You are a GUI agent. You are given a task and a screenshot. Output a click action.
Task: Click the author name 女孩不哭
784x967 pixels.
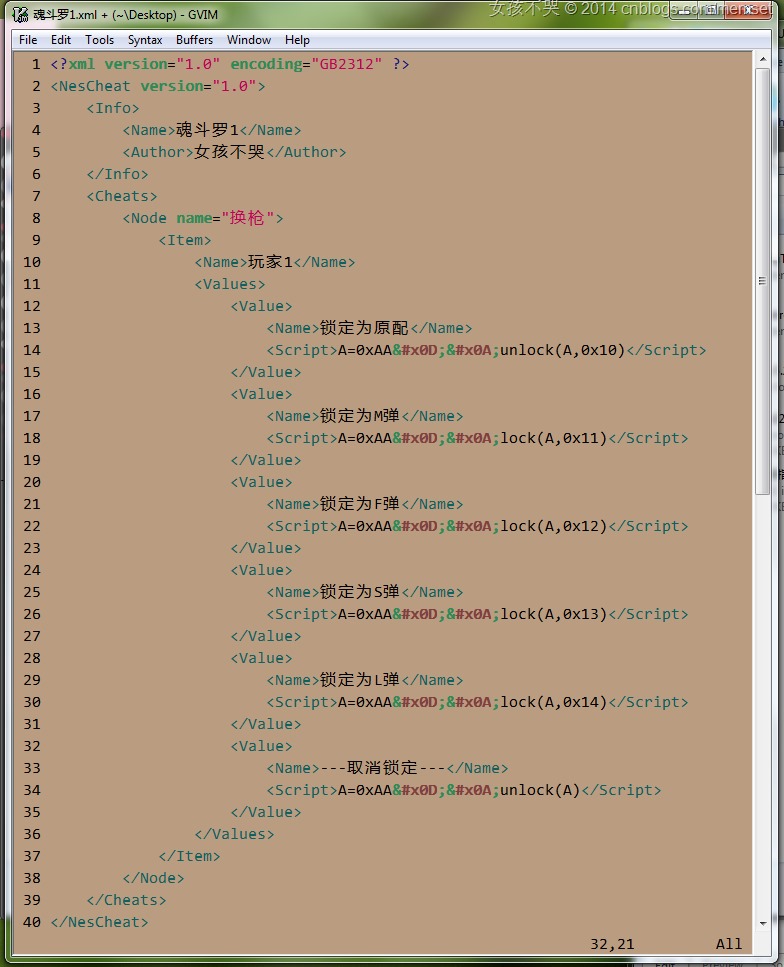229,152
